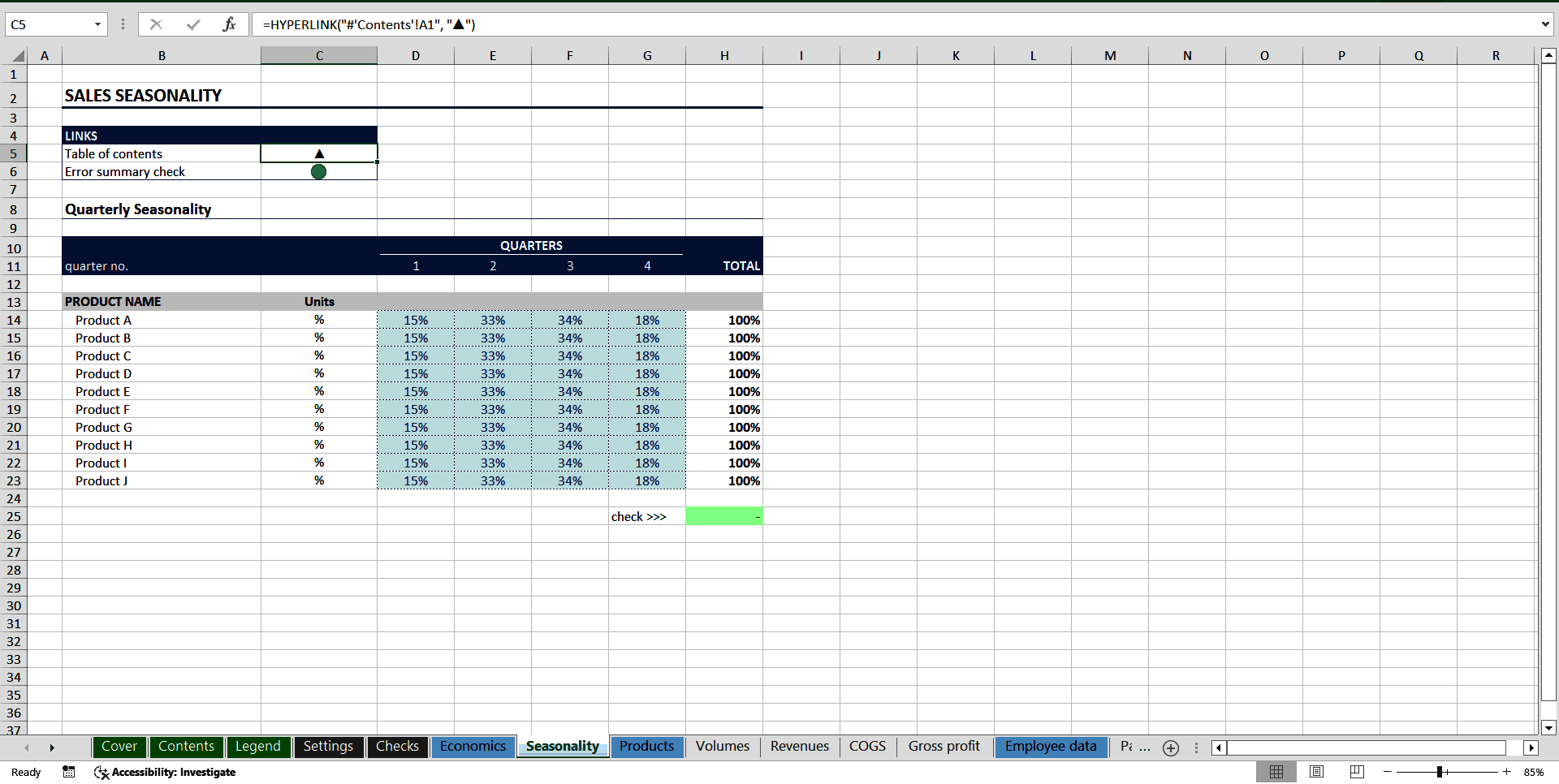Open the Settings sheet tab

tap(328, 747)
